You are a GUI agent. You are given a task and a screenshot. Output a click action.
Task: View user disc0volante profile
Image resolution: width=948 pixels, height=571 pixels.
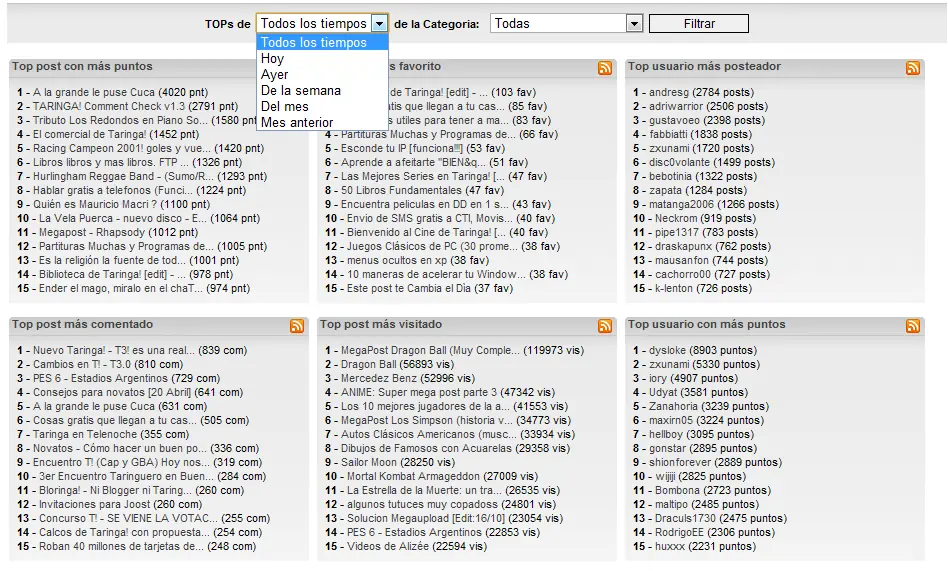pos(680,162)
